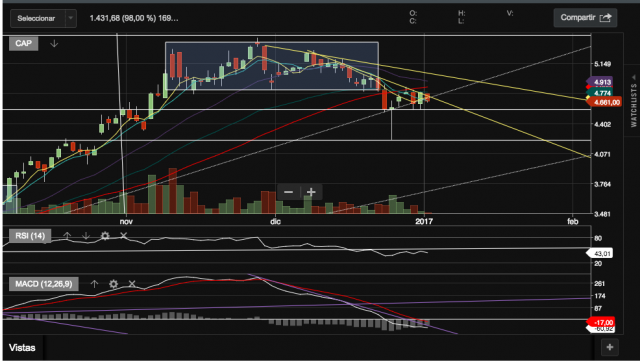Open the Seleccionar dropdown arrow
The height and width of the screenshot is (362, 640).
pyautogui.click(x=71, y=18)
